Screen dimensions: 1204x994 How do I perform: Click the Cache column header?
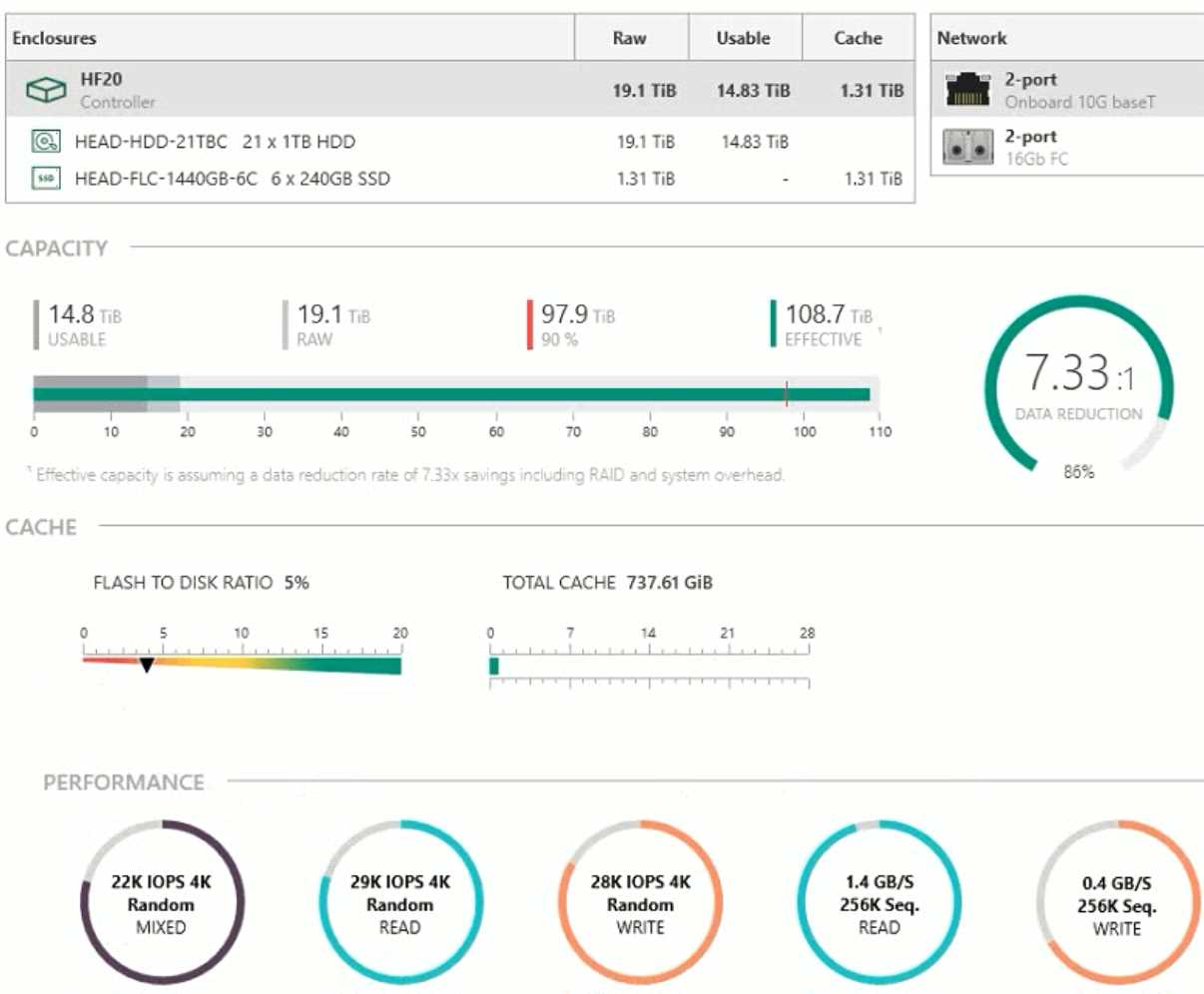click(x=859, y=38)
